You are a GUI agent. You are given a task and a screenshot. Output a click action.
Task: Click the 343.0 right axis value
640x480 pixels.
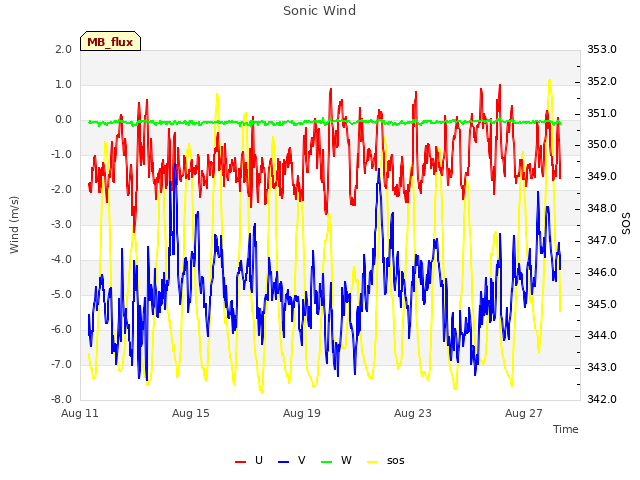point(602,368)
